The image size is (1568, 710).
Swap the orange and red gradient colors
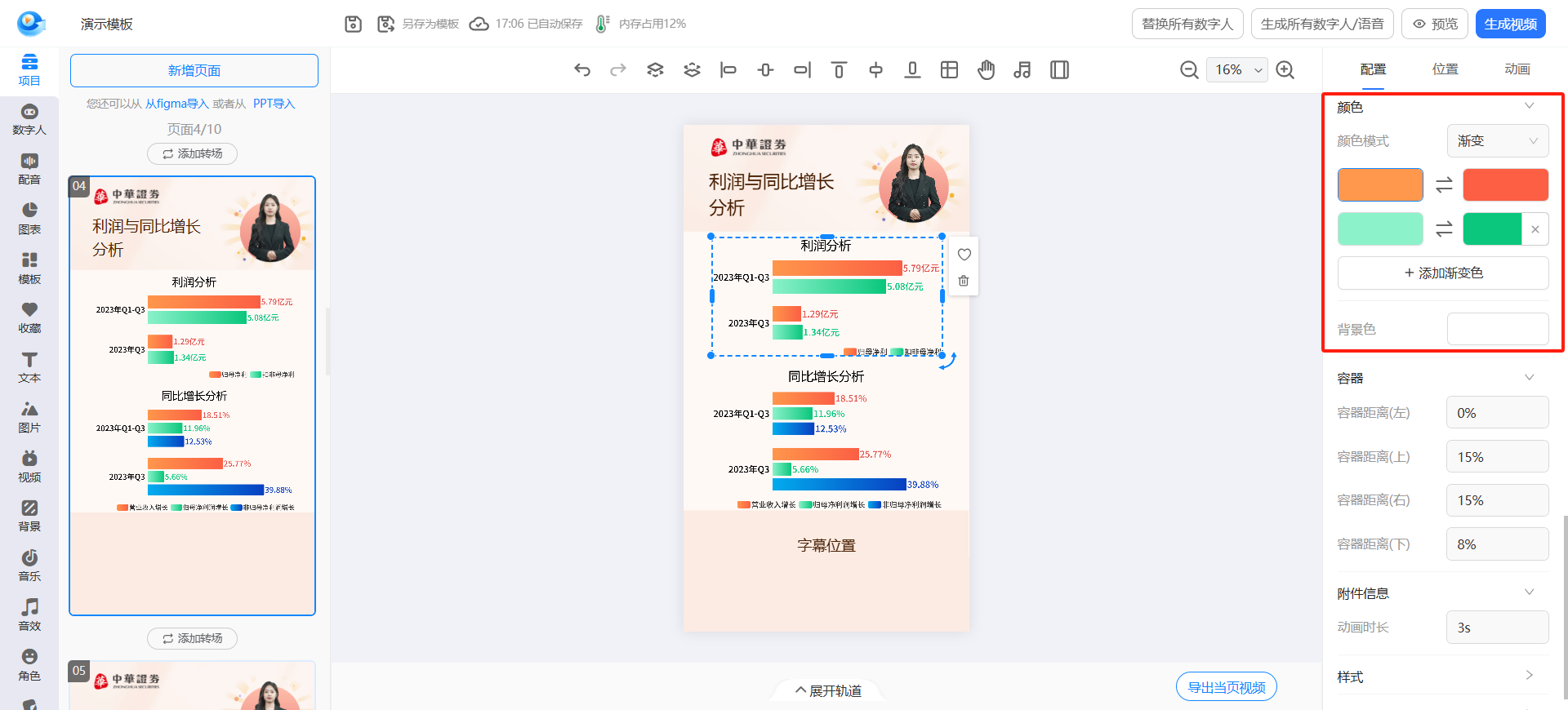coord(1444,185)
